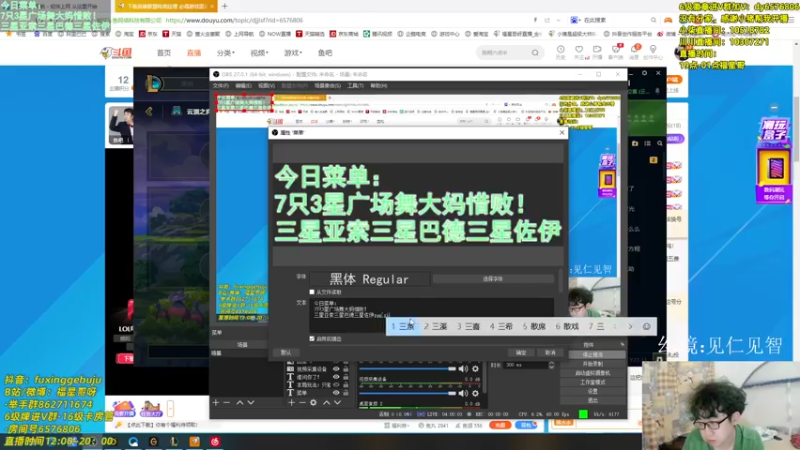Open OBS 场景集合(S) menu
800x450 pixels.
coord(328,86)
